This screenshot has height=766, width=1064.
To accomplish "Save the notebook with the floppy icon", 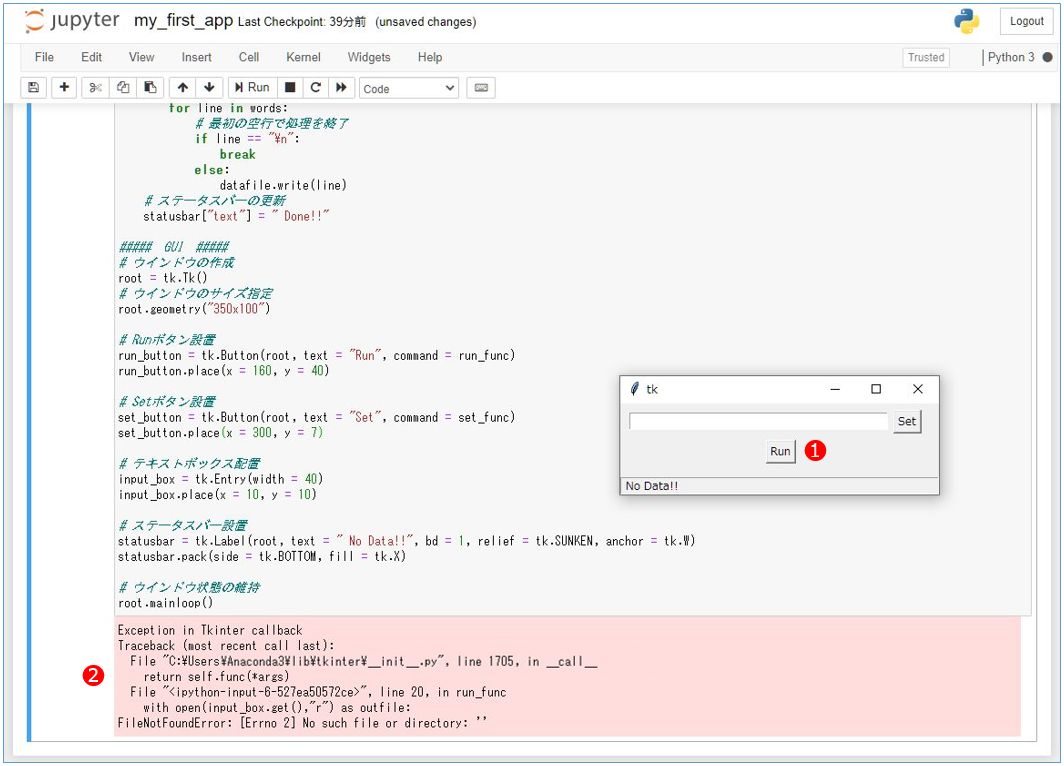I will coord(33,88).
